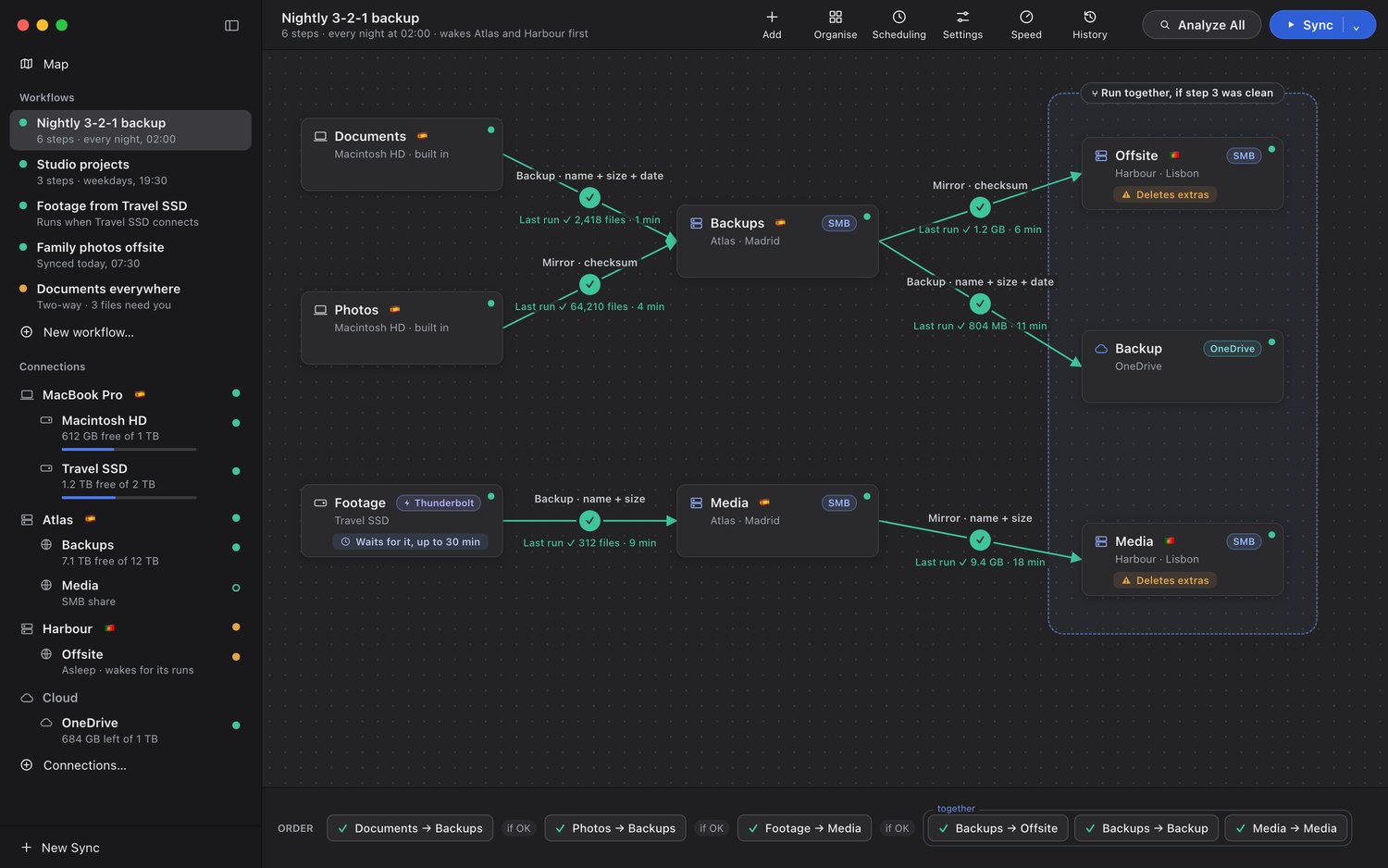Click Macintosh HD storage usage bar
This screenshot has width=1388, height=868.
coord(129,450)
